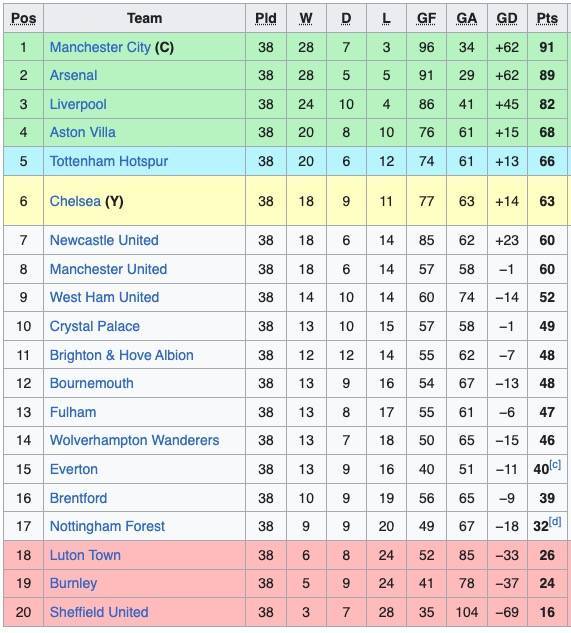Open the Arsenal team link

tap(73, 75)
